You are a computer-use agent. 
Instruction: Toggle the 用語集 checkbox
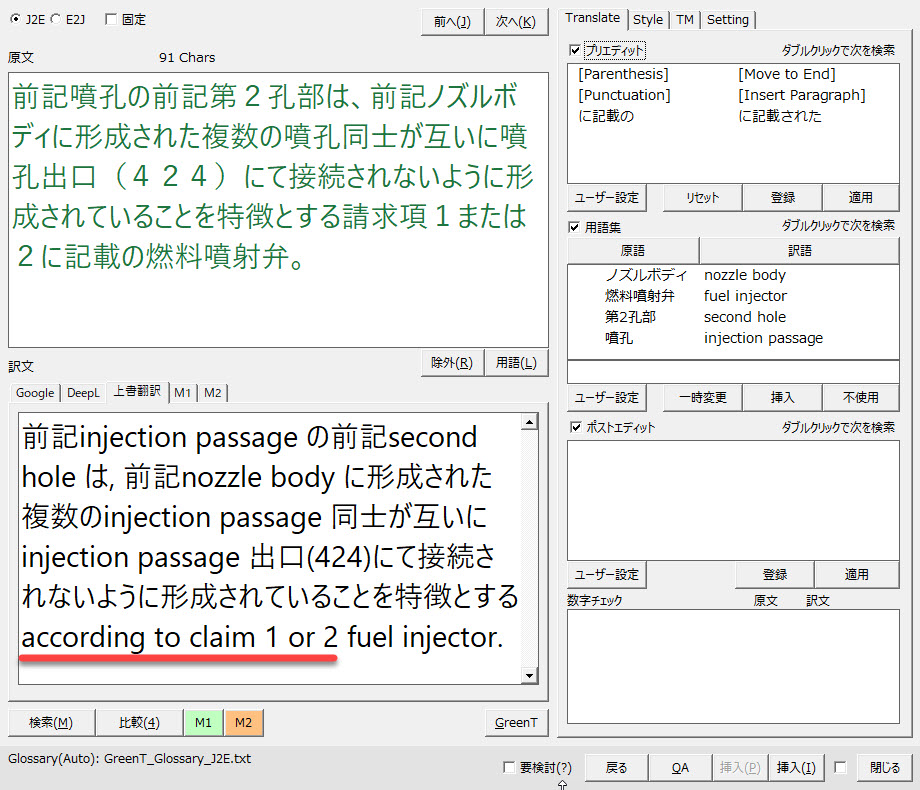(x=575, y=227)
